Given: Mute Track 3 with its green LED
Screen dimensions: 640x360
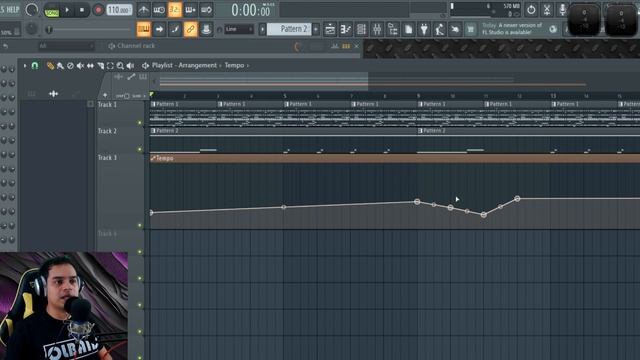Looking at the screenshot, I should pos(140,225).
